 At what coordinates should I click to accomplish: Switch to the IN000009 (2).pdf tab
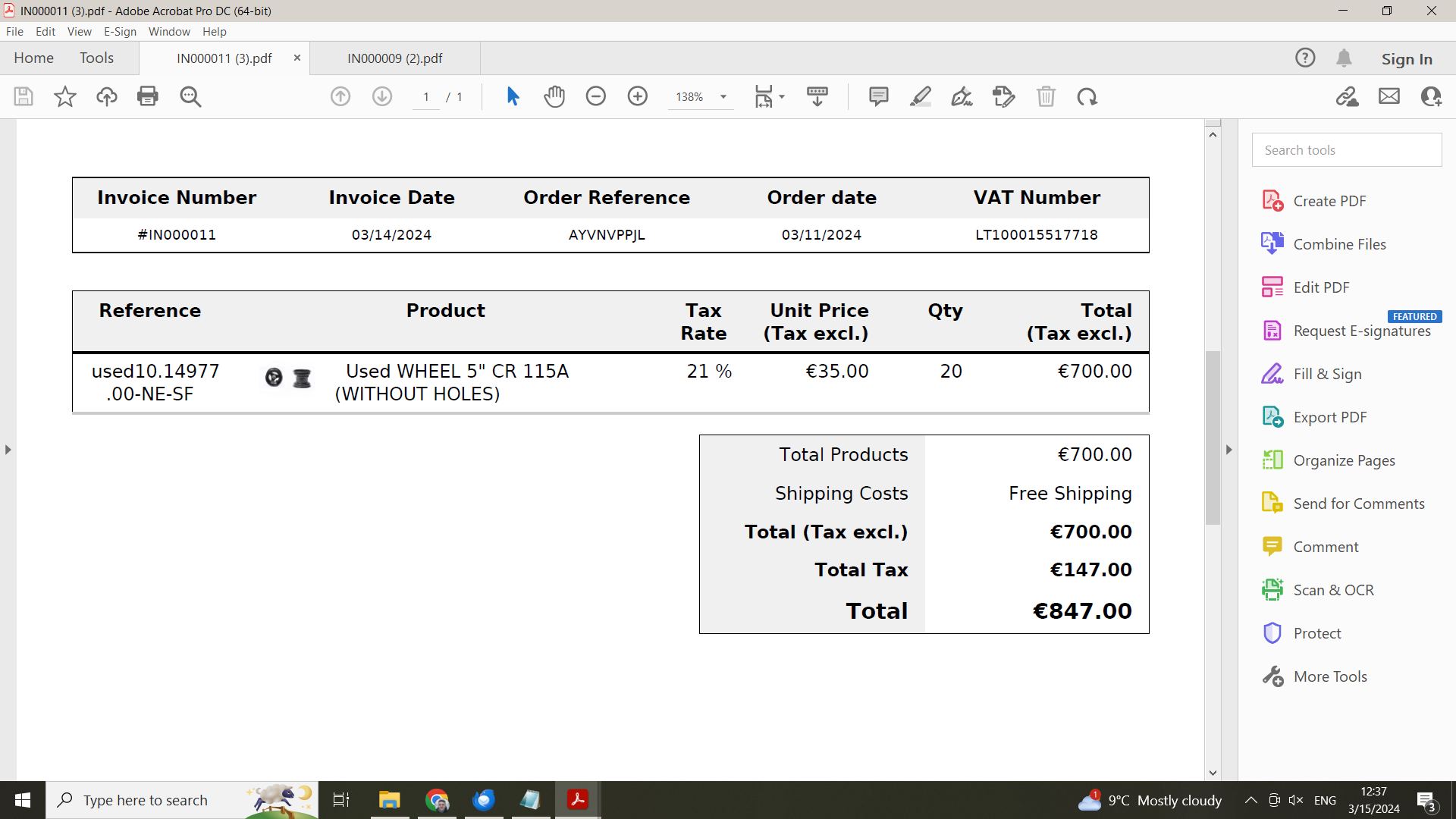click(394, 58)
